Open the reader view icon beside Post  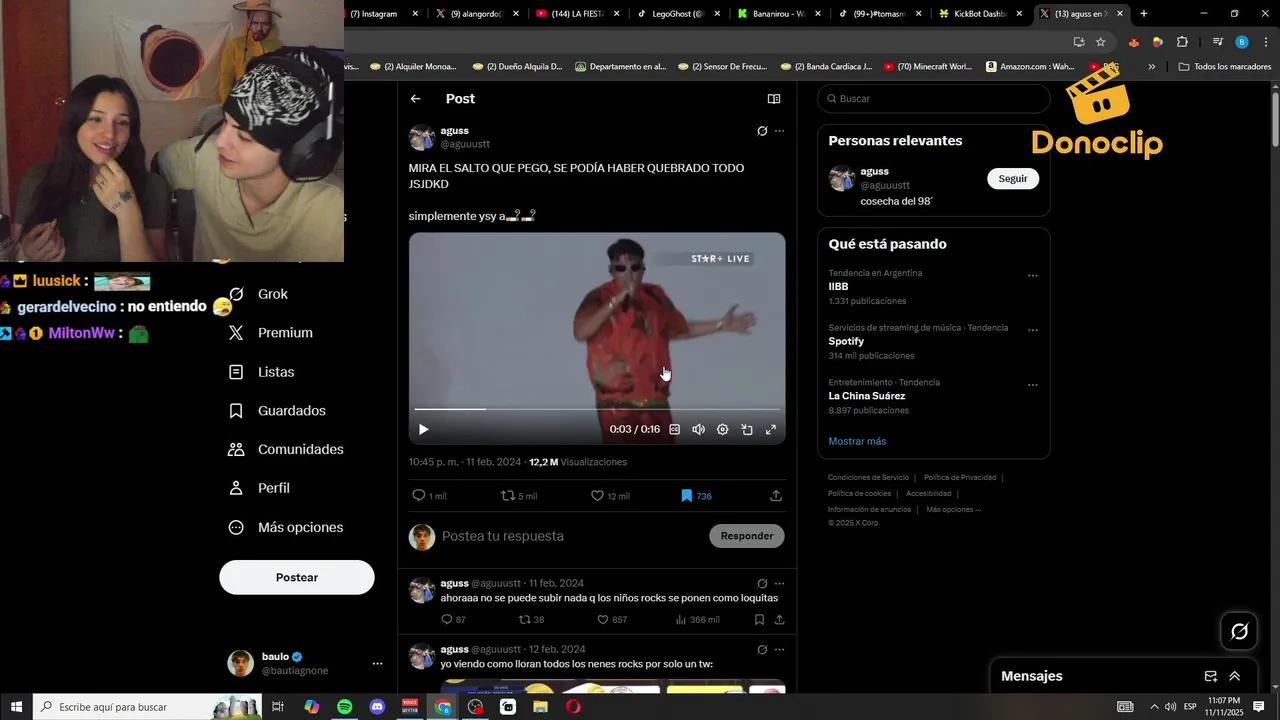coord(773,99)
